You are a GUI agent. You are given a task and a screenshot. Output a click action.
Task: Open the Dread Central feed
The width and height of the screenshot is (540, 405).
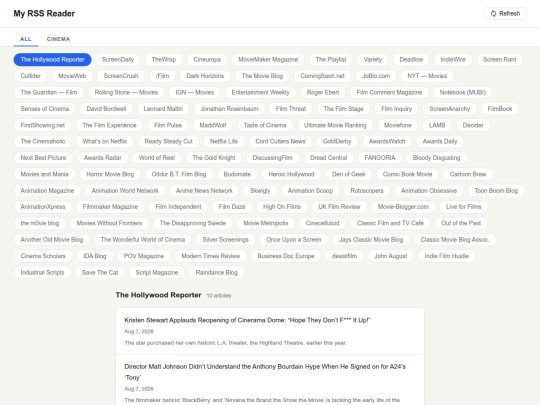pos(329,158)
